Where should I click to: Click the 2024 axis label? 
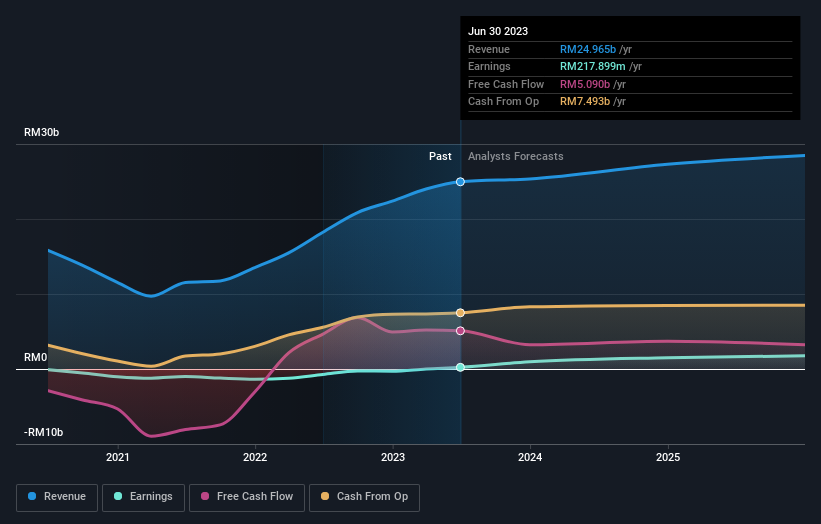[x=530, y=457]
